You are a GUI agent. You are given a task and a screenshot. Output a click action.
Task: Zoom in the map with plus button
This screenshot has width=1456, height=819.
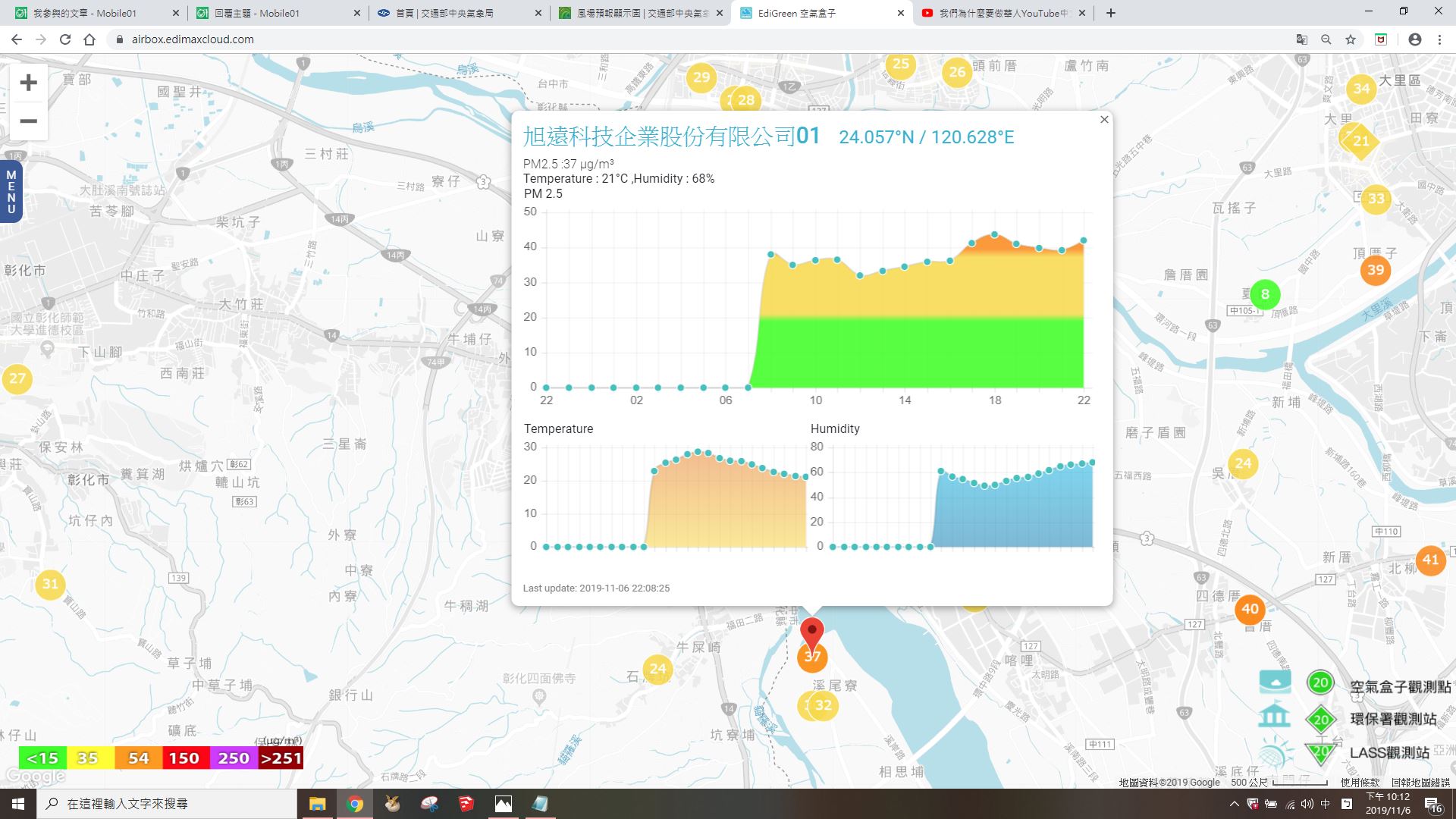[x=28, y=83]
